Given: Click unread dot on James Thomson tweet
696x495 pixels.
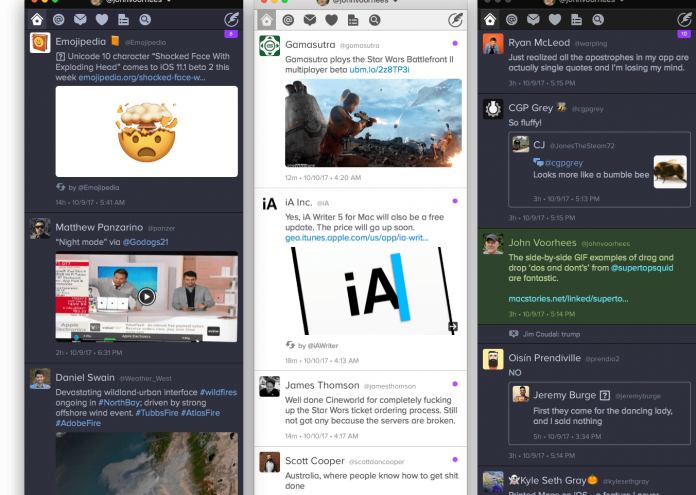Looking at the screenshot, I should (455, 384).
